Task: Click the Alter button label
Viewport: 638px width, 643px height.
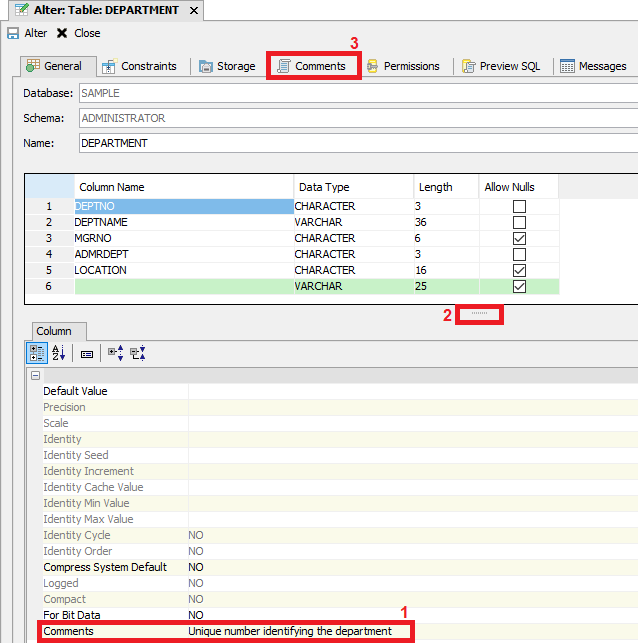Action: pyautogui.click(x=36, y=33)
